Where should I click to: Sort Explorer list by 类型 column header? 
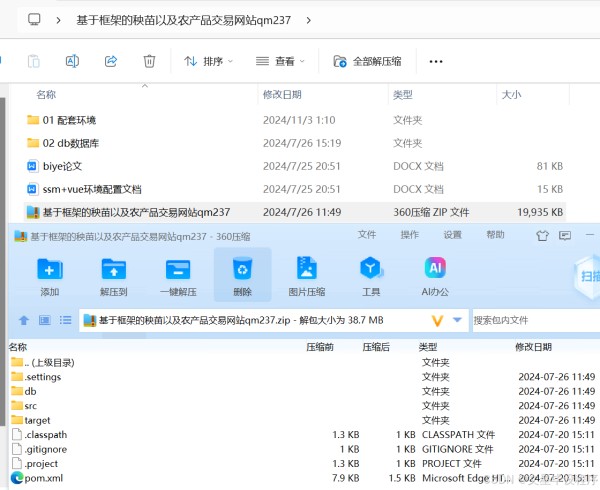[x=403, y=94]
